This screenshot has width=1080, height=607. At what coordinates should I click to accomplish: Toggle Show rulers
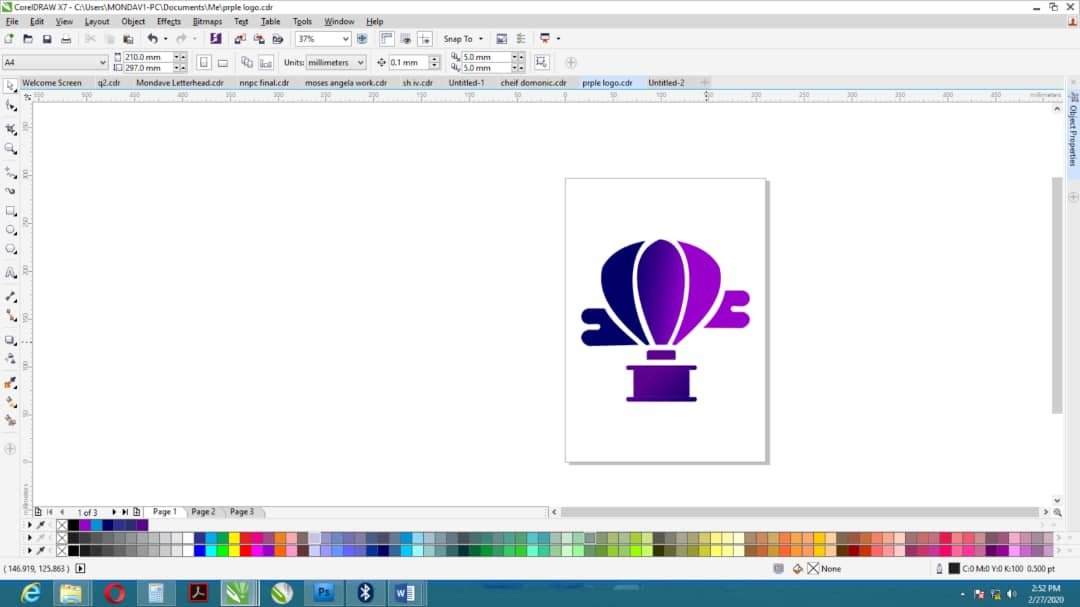tap(386, 39)
